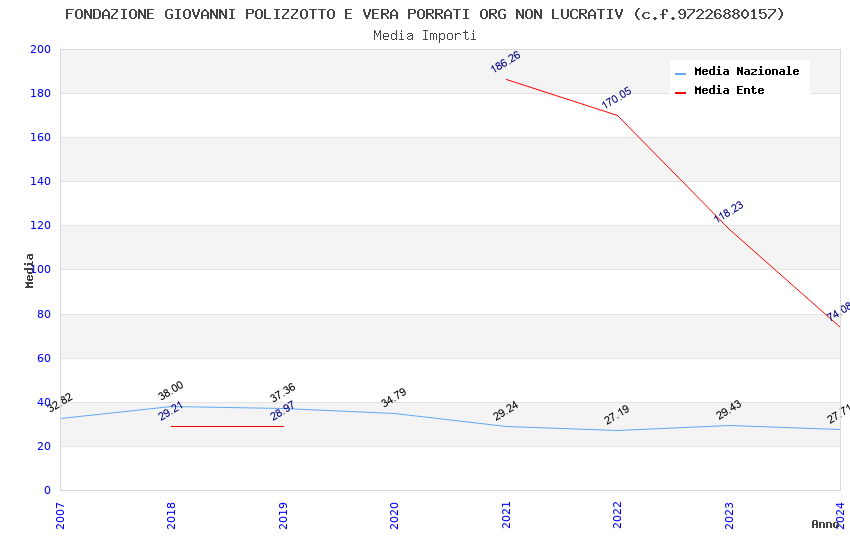Click the 29.24 data label
Image resolution: width=850 pixels, height=550 pixels.
coord(506,411)
